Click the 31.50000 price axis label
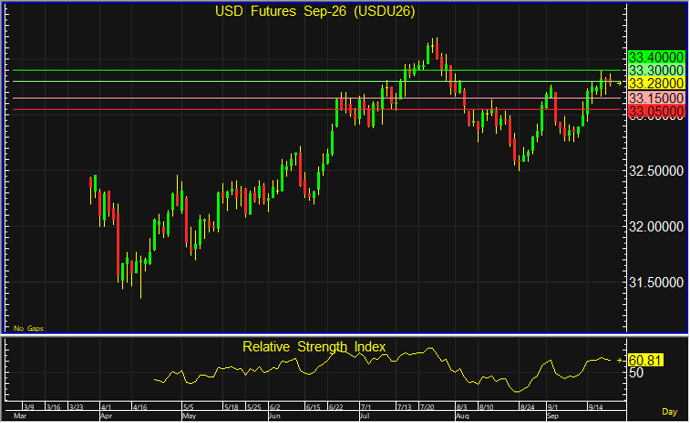Viewport: 690px width, 423px height. 656,283
